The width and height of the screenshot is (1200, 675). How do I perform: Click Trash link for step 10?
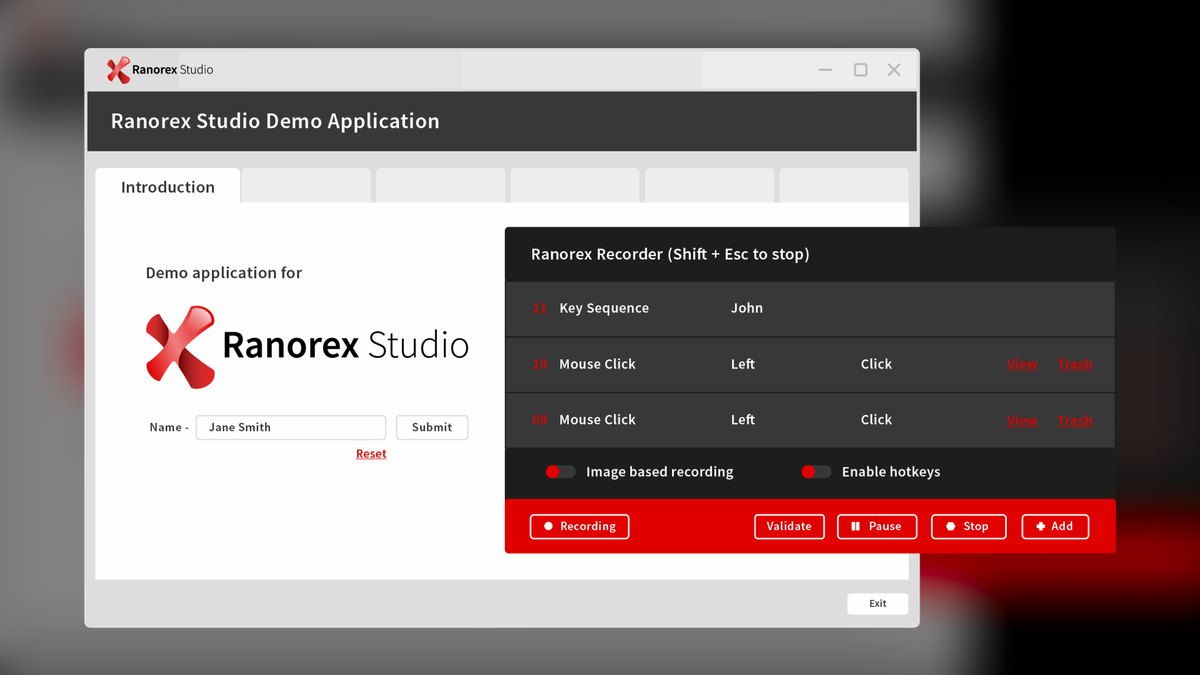1075,364
